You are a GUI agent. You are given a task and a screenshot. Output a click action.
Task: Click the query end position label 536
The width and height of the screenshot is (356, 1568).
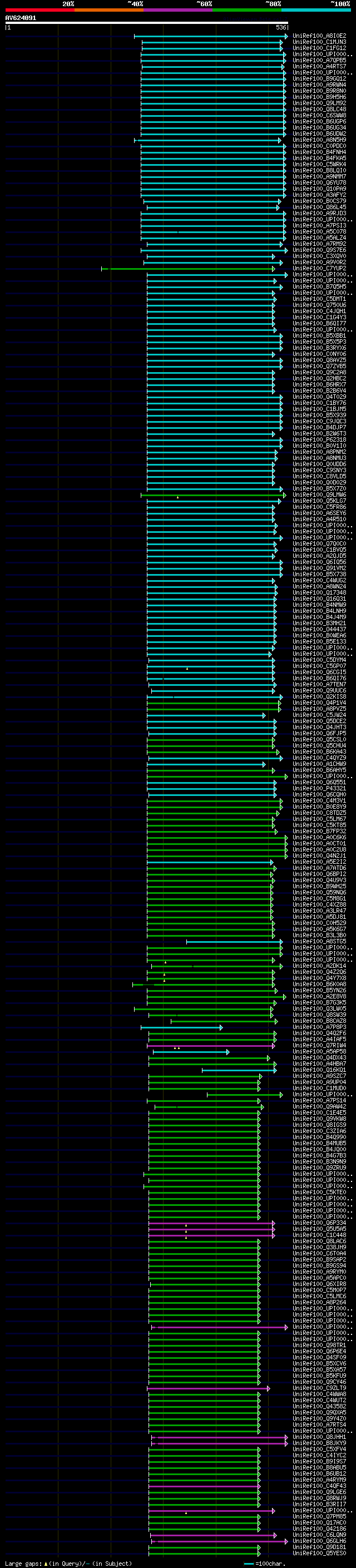280,27
